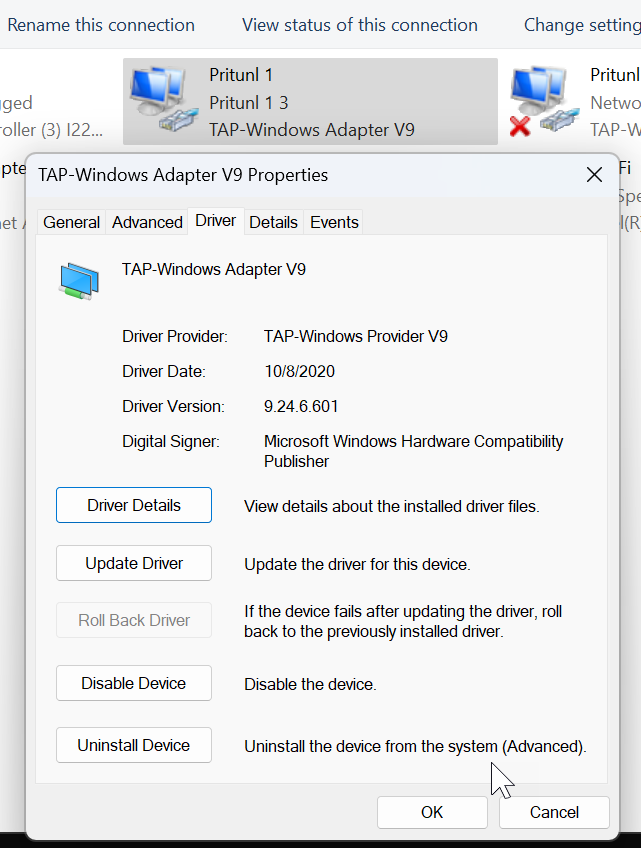Click the Update Driver button
The height and width of the screenshot is (848, 641).
[134, 563]
